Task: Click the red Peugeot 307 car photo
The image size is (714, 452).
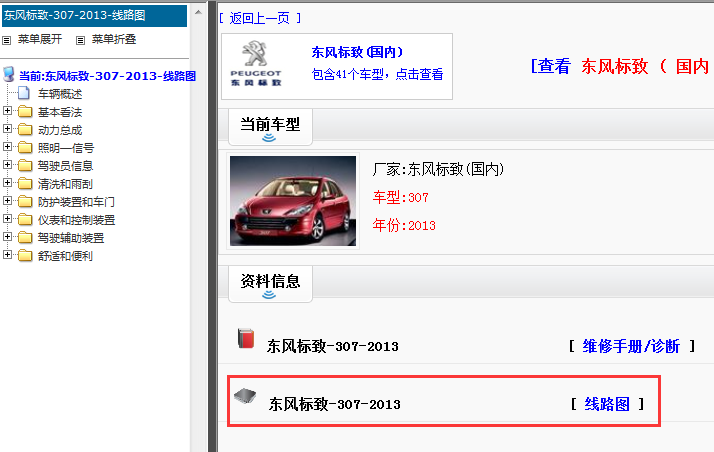Action: coord(293,201)
